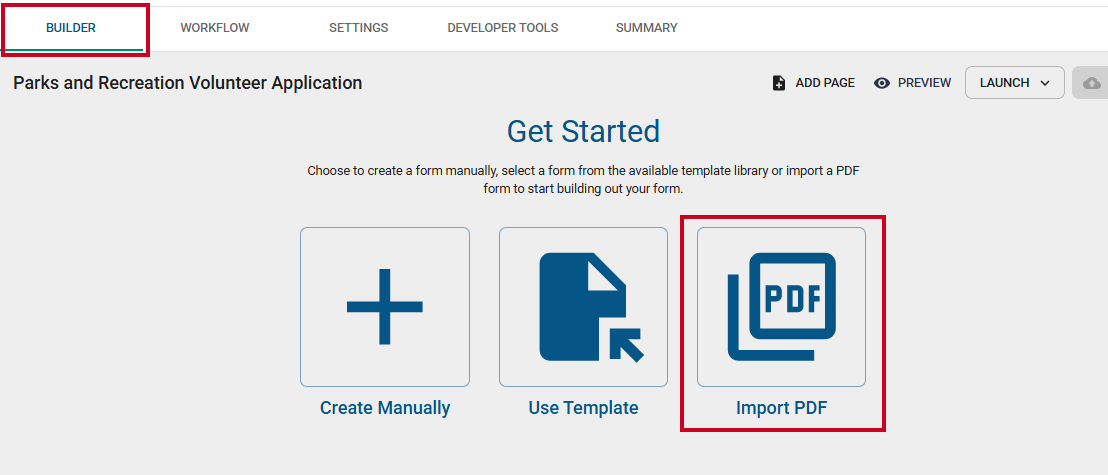Click the Preview eye icon
1108x475 pixels.
pos(881,83)
